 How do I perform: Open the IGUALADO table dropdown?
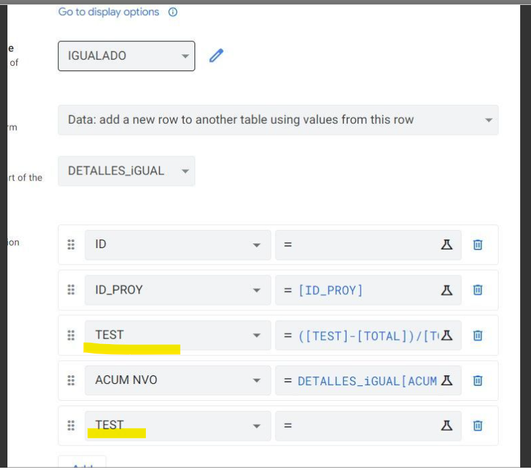coord(126,56)
